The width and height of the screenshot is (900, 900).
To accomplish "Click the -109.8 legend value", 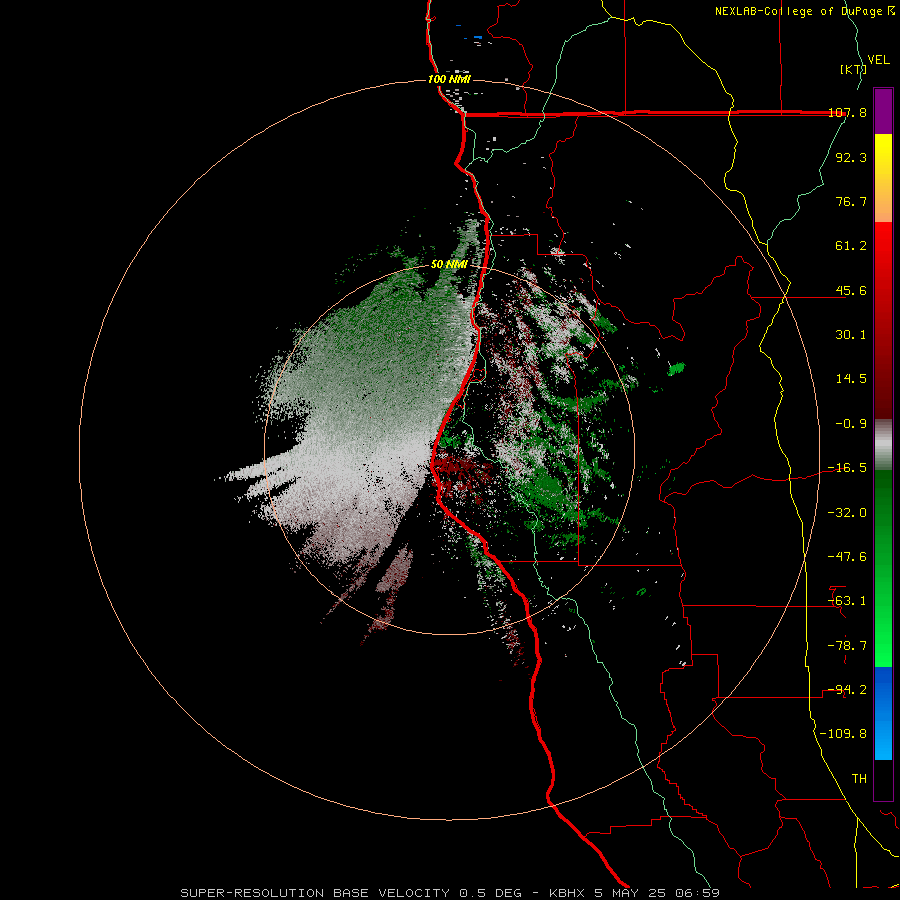I will (x=843, y=734).
